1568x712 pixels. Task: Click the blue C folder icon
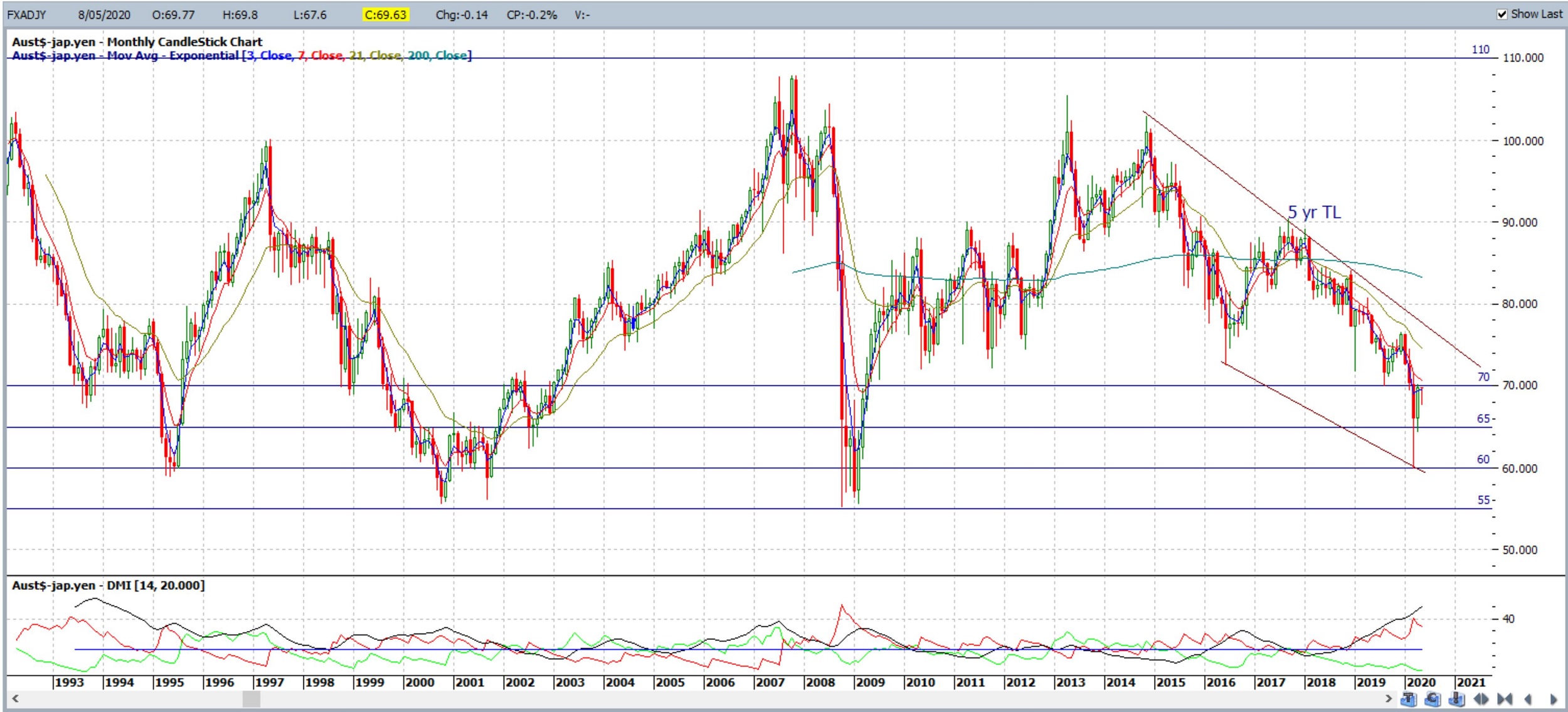coord(1433,699)
